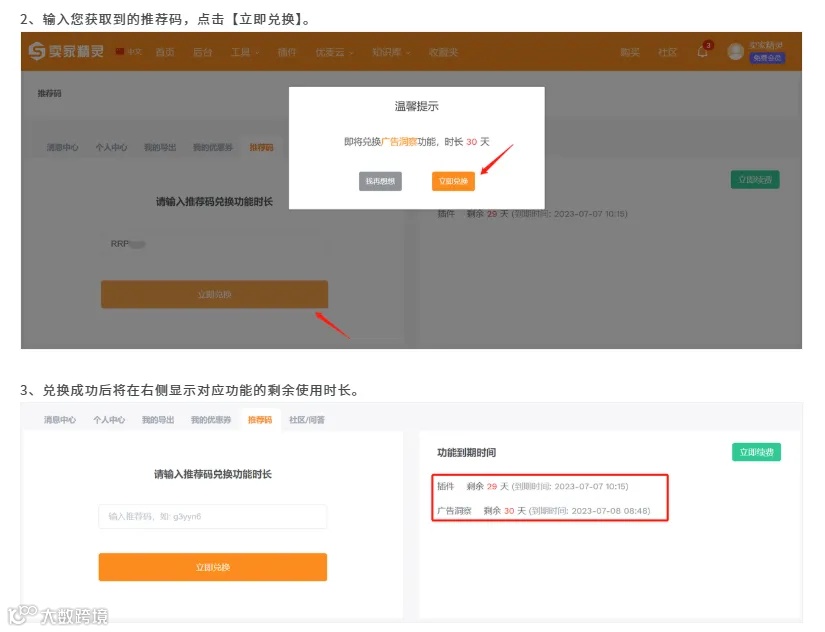Click the 免费会员 membership badge
825x632 pixels.
766,60
